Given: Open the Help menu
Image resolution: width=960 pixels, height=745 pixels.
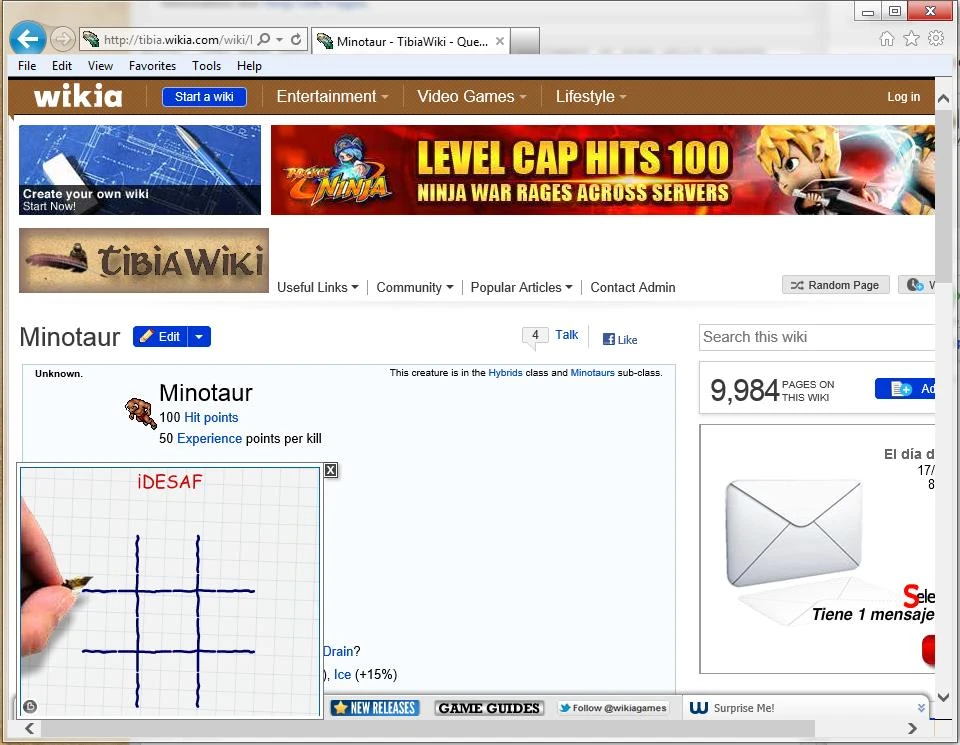Looking at the screenshot, I should pyautogui.click(x=249, y=66).
